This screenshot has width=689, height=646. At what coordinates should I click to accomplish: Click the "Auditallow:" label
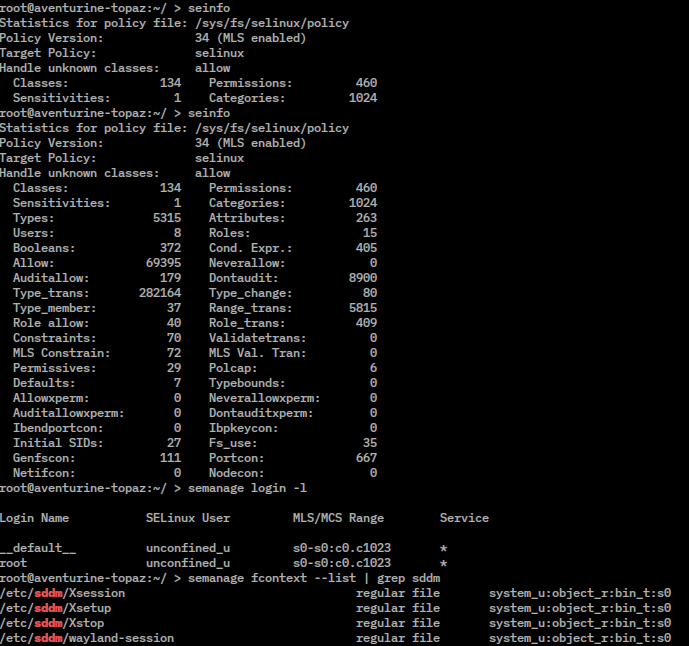point(51,278)
